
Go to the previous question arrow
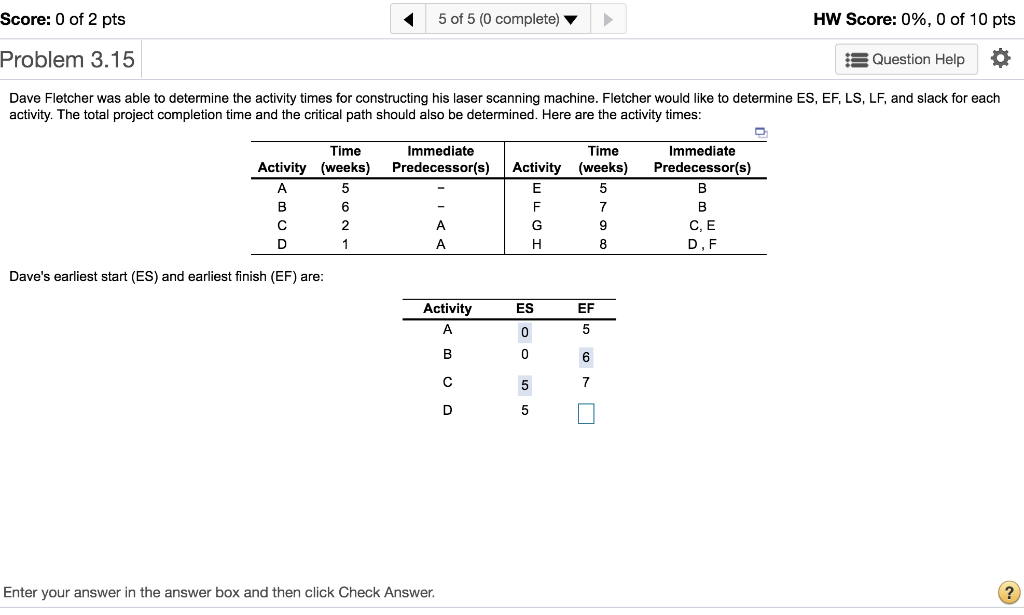click(408, 19)
